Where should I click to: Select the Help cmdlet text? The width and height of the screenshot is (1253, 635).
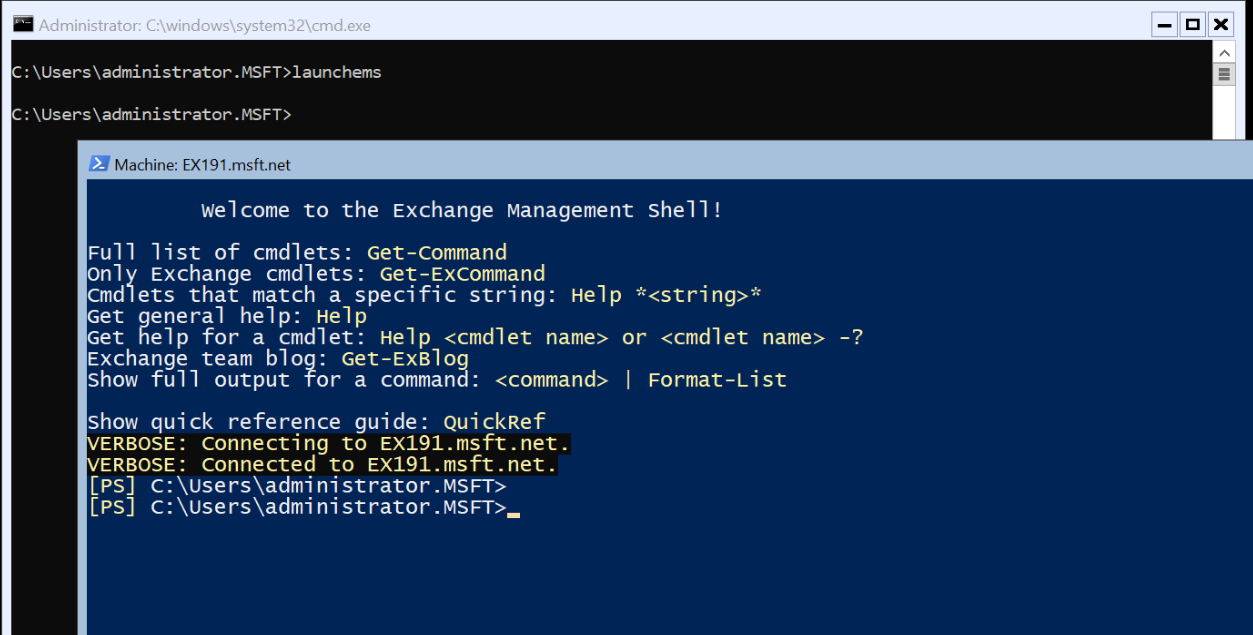coord(340,315)
